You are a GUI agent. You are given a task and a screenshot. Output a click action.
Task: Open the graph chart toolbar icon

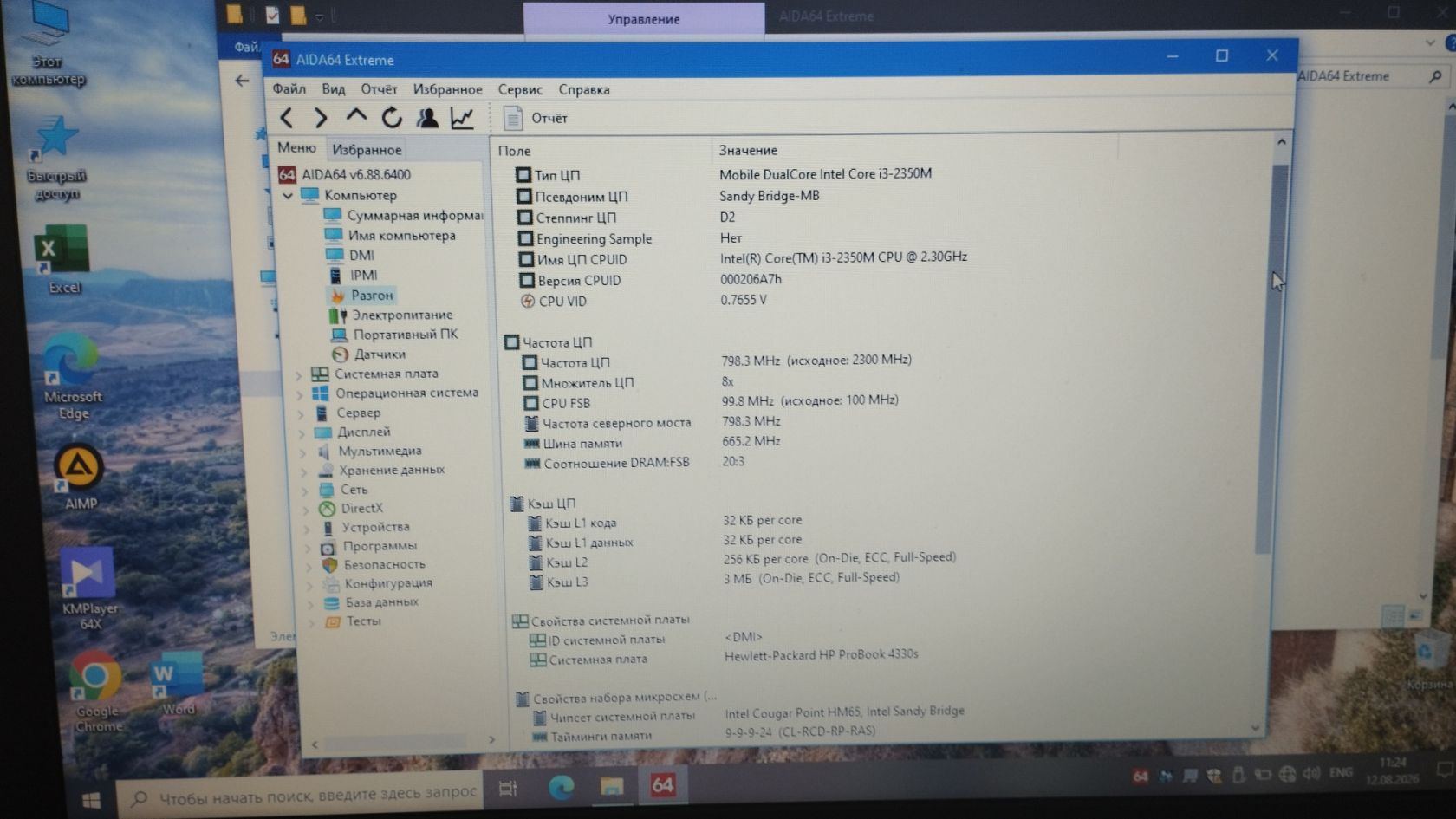tap(463, 118)
